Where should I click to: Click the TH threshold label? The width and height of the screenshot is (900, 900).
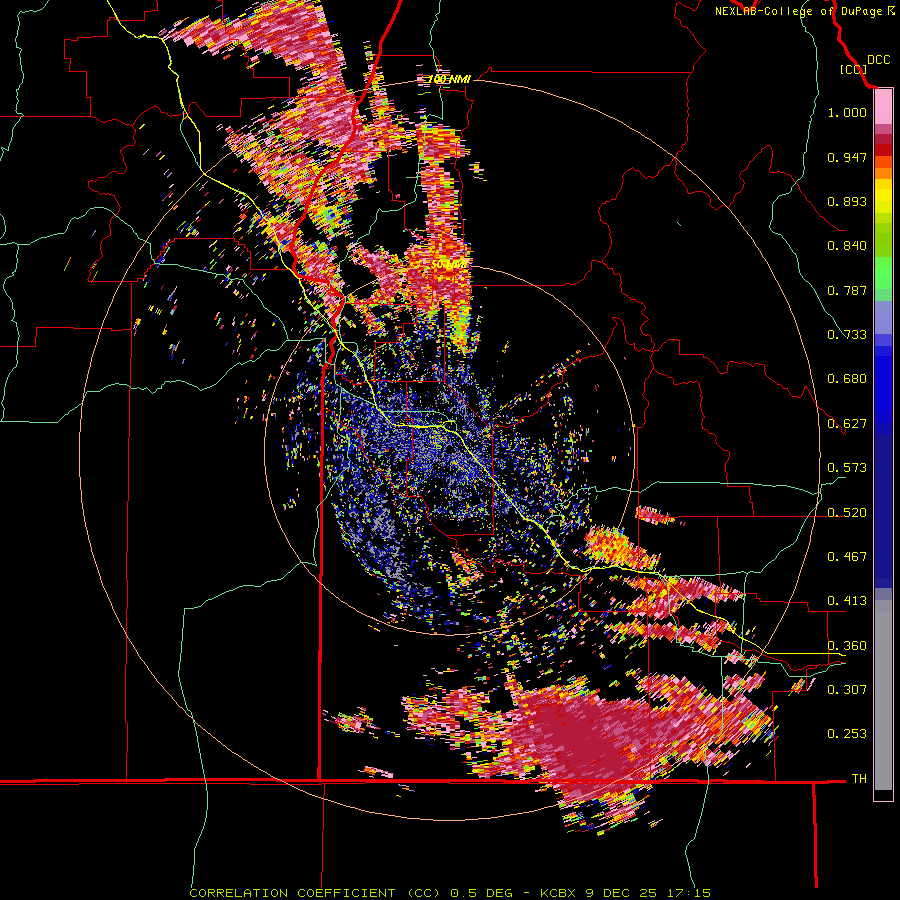click(859, 779)
